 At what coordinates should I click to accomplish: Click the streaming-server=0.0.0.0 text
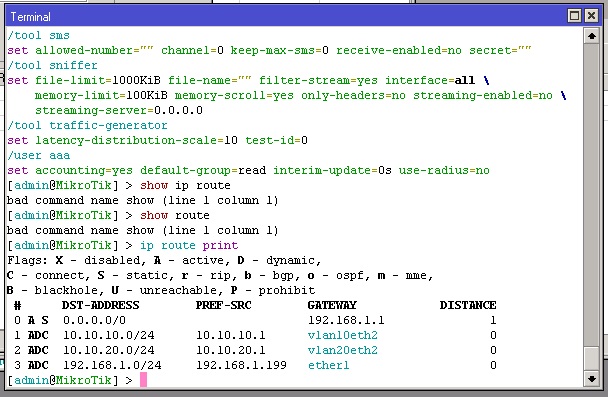(x=119, y=110)
